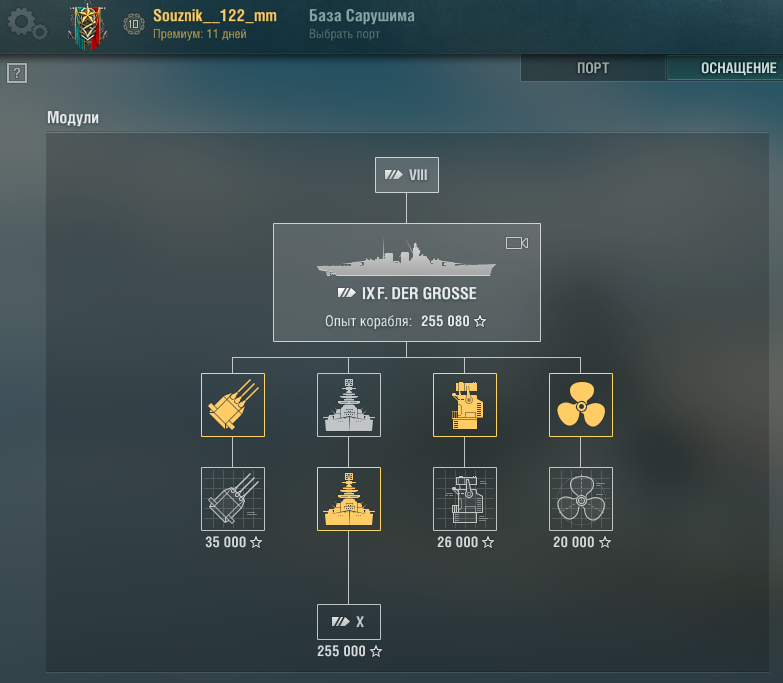Select the installed main battery guns module

(x=233, y=405)
